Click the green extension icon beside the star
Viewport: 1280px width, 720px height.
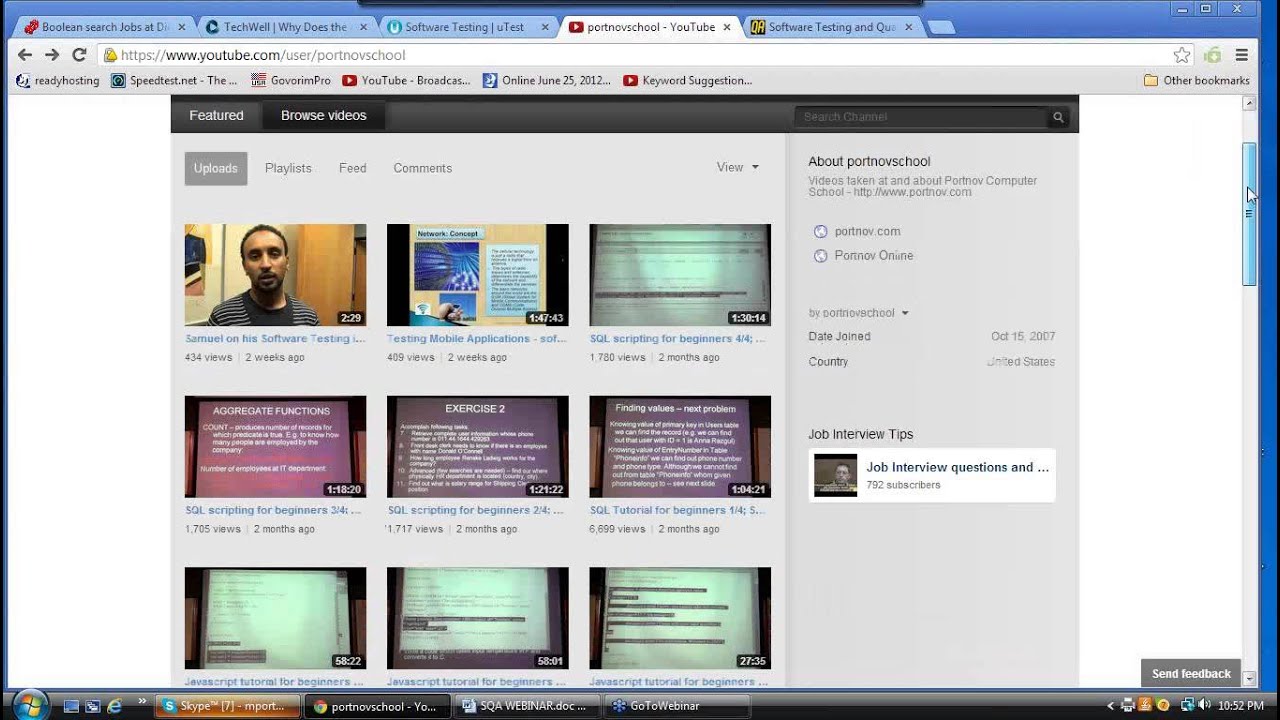(x=1212, y=55)
